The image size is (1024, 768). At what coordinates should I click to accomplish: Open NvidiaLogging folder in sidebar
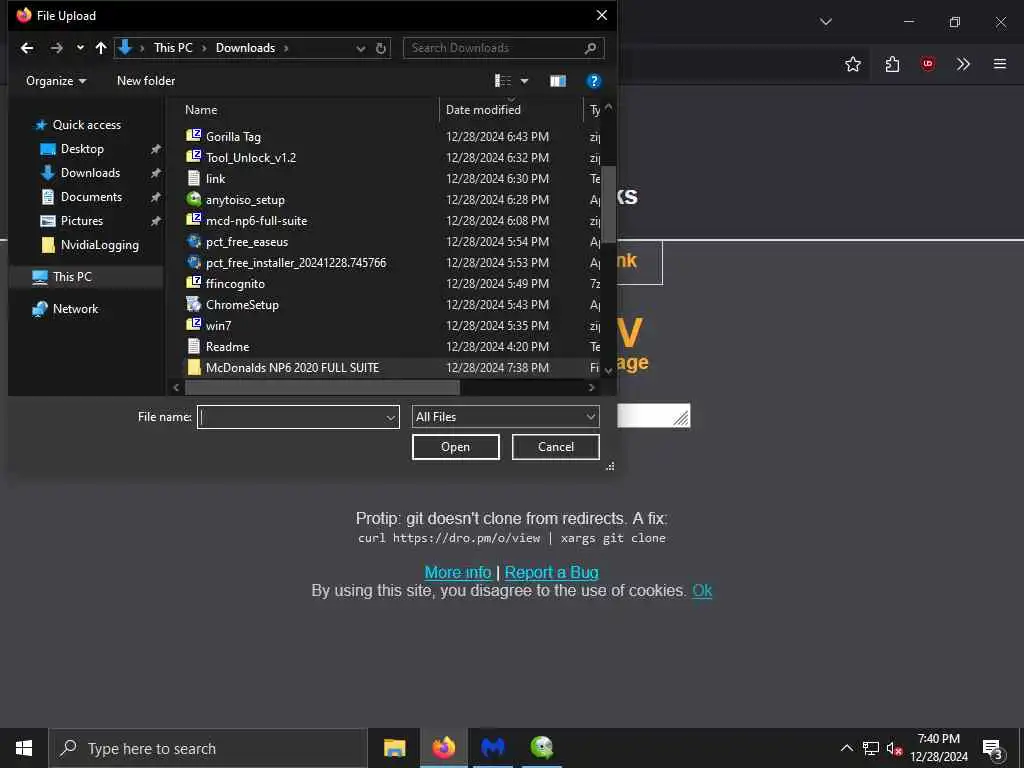tap(99, 245)
